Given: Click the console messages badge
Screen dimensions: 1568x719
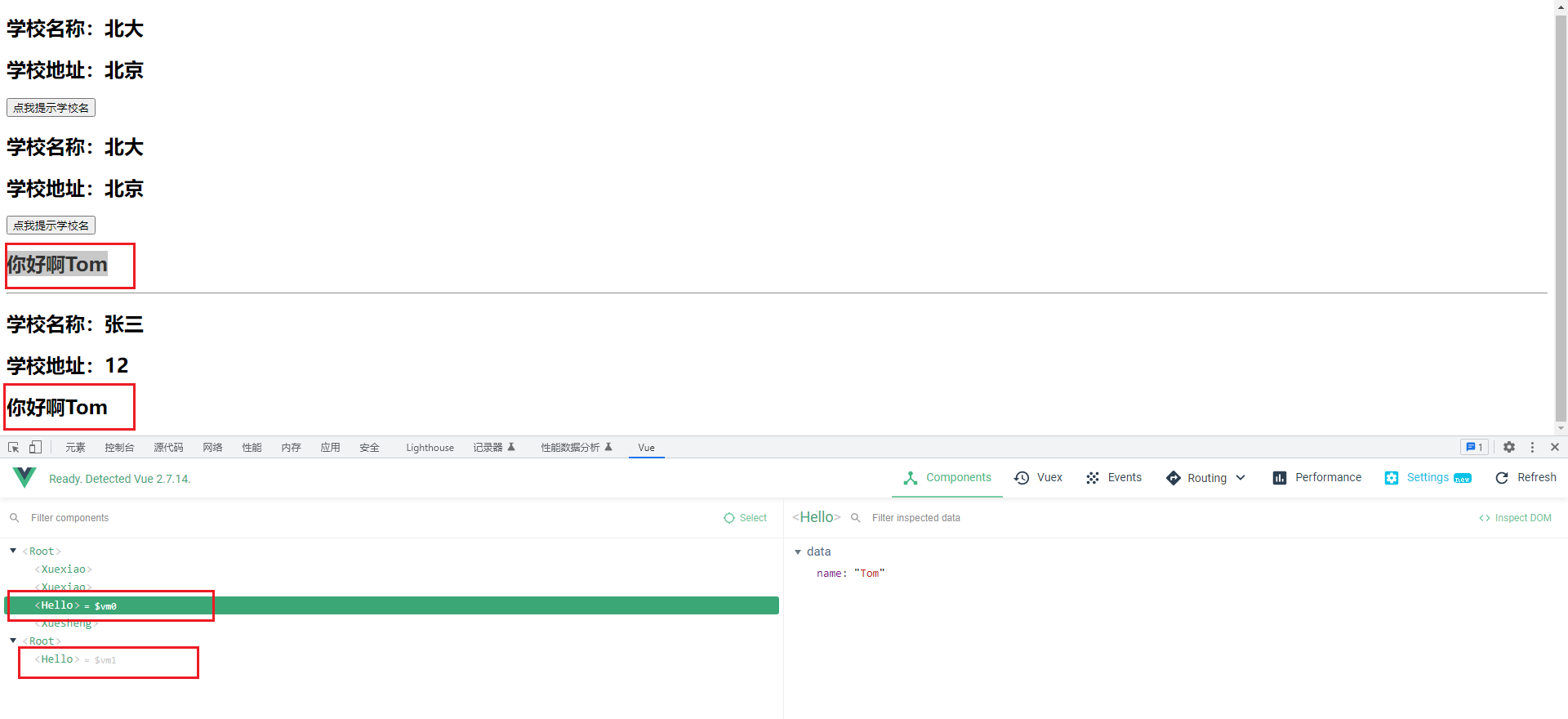Looking at the screenshot, I should click(1475, 447).
